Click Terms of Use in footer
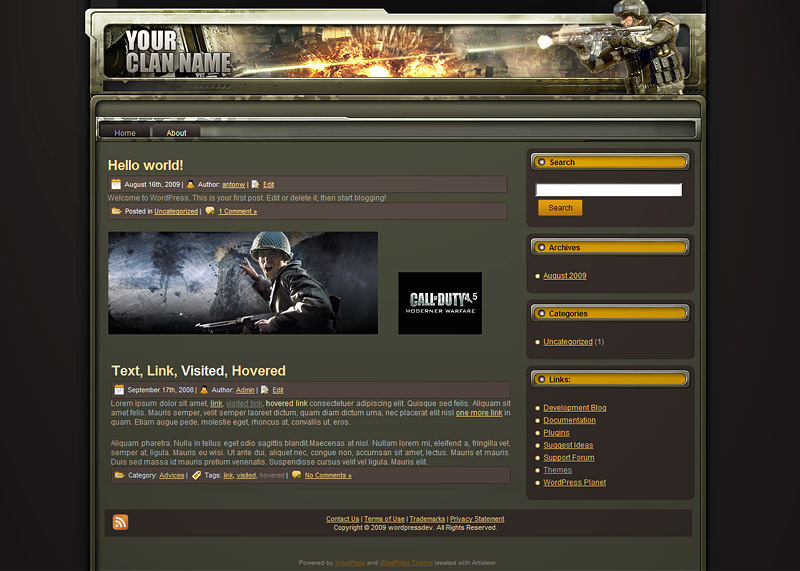The height and width of the screenshot is (571, 800). click(384, 519)
